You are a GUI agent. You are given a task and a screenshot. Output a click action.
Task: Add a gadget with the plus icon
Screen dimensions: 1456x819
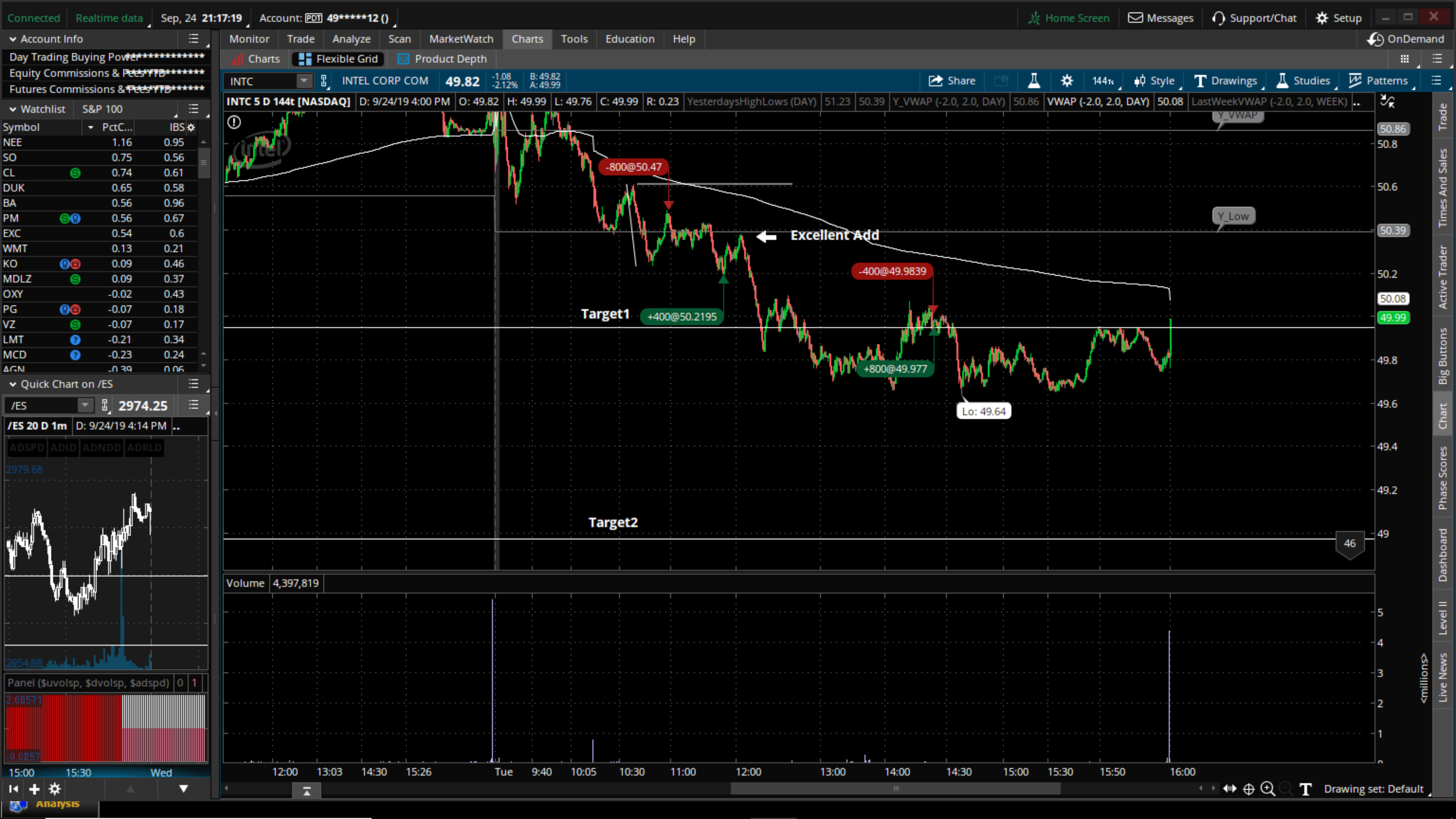pos(34,789)
